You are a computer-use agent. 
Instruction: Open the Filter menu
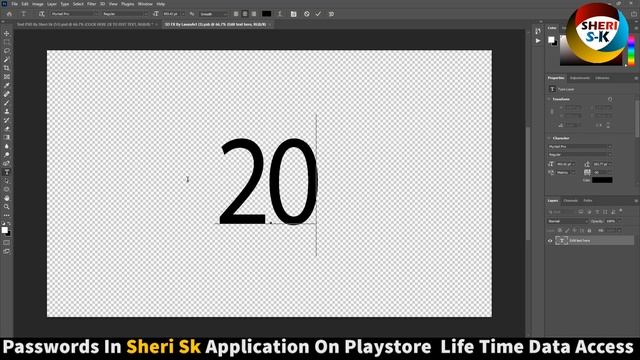(91, 4)
